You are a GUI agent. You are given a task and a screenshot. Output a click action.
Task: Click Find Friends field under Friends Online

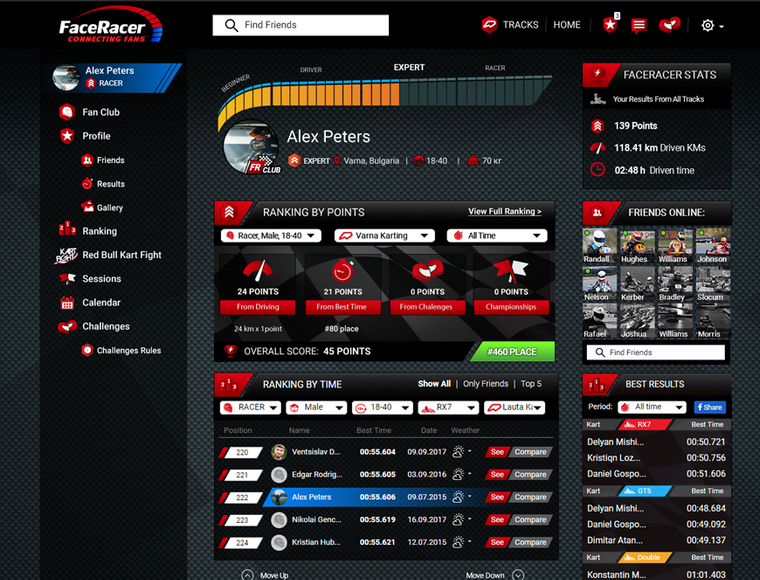pos(656,352)
